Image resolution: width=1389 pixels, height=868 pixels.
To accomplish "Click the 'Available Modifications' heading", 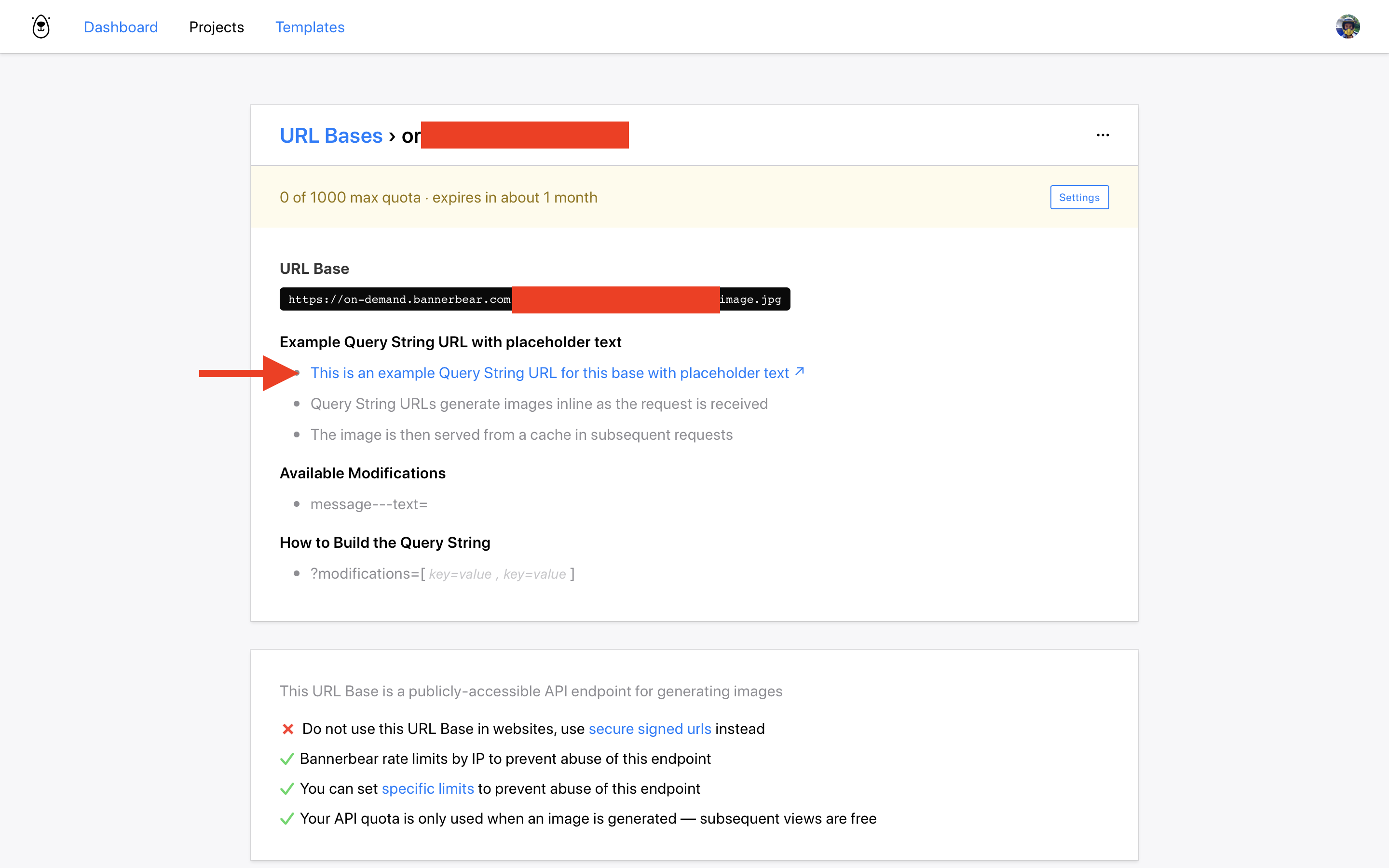I will tap(363, 473).
